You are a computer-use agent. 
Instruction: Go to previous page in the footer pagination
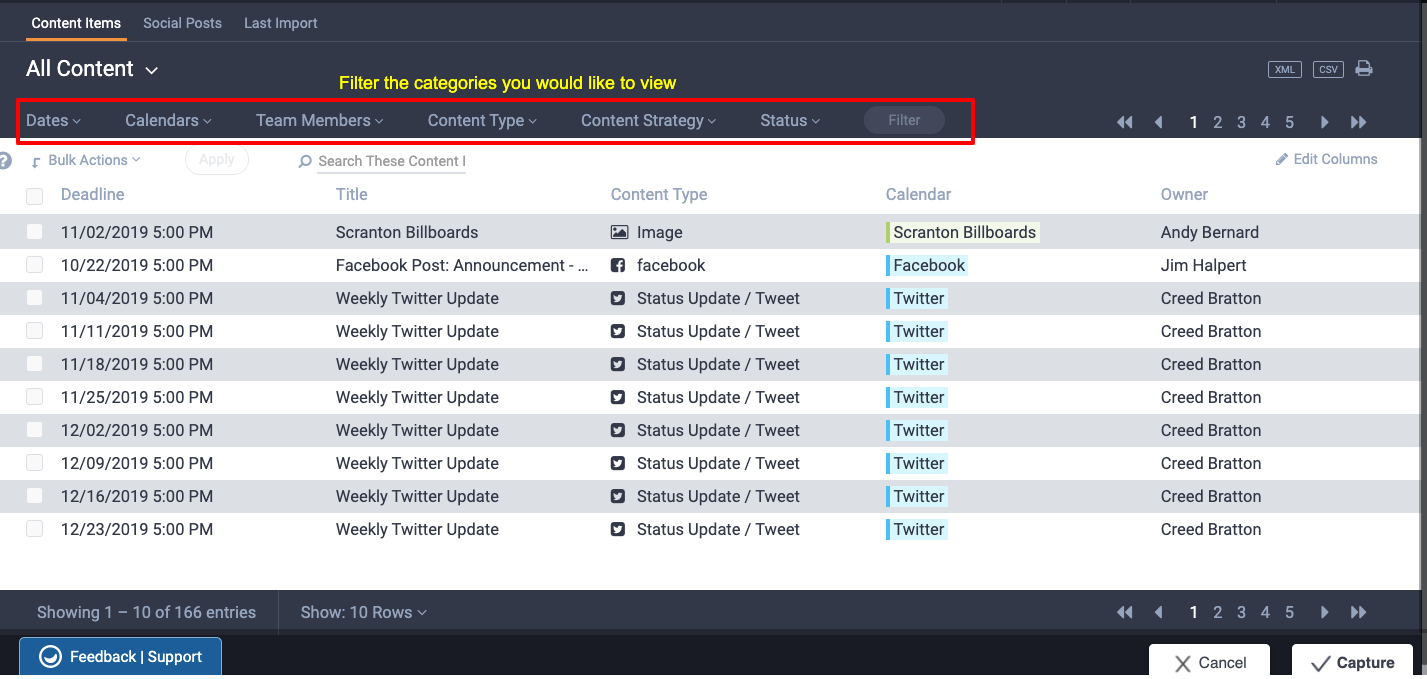click(1159, 612)
